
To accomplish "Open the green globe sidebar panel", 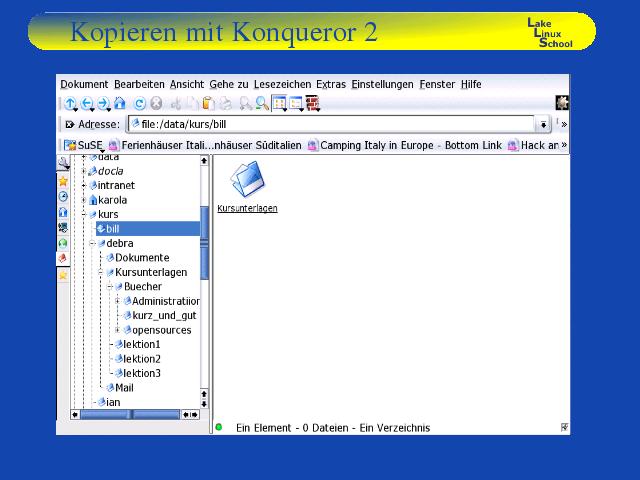I will [63, 243].
